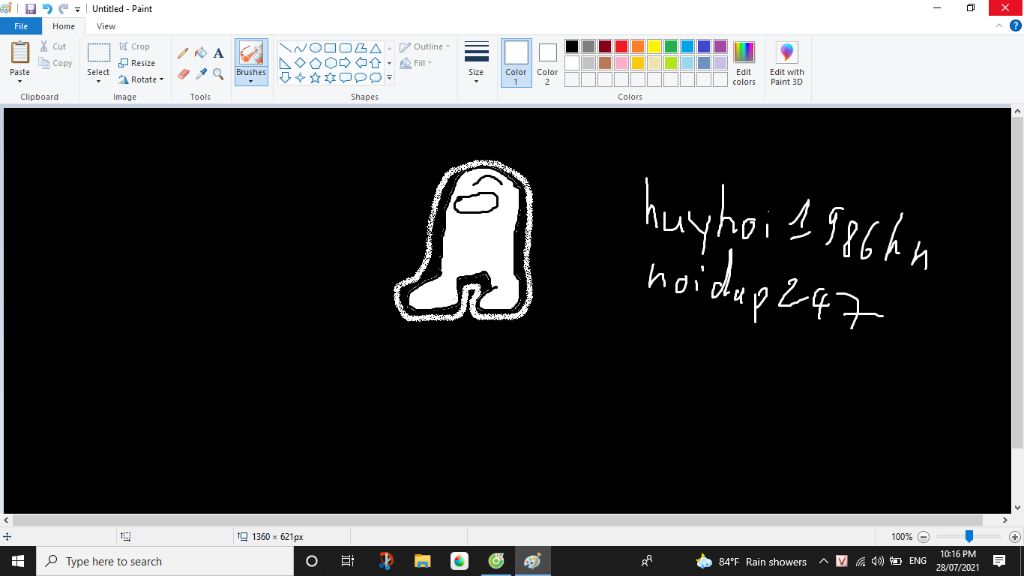Click the Select tool rectangle icon

(99, 53)
